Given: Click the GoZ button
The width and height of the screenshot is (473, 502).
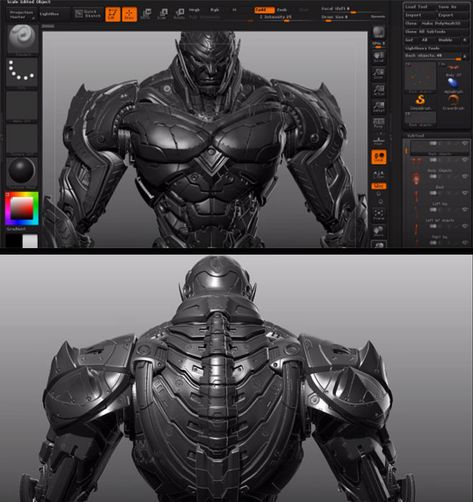Looking at the screenshot, I should pyautogui.click(x=409, y=40).
